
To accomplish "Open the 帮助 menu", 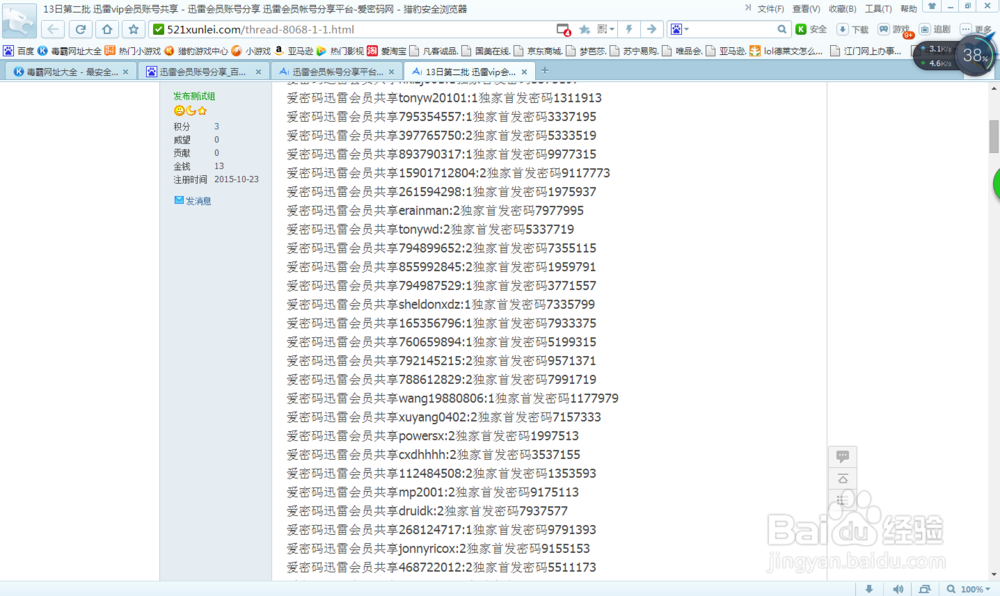I will click(x=908, y=9).
